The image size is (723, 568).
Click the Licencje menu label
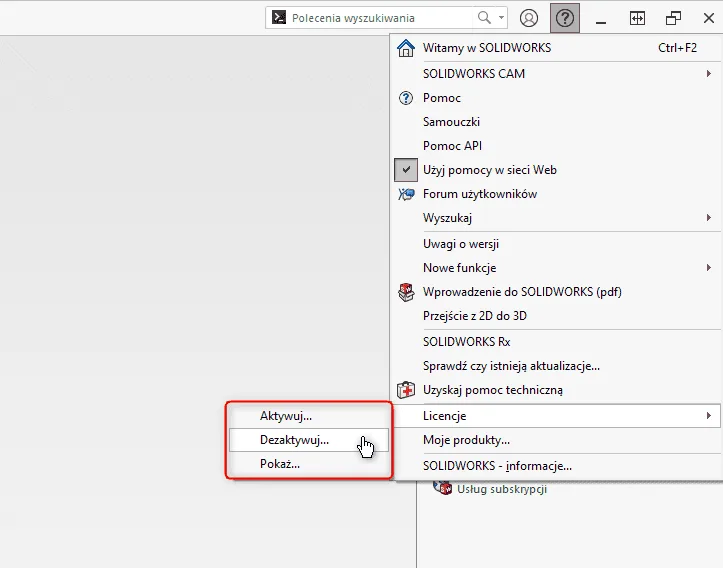tap(444, 416)
